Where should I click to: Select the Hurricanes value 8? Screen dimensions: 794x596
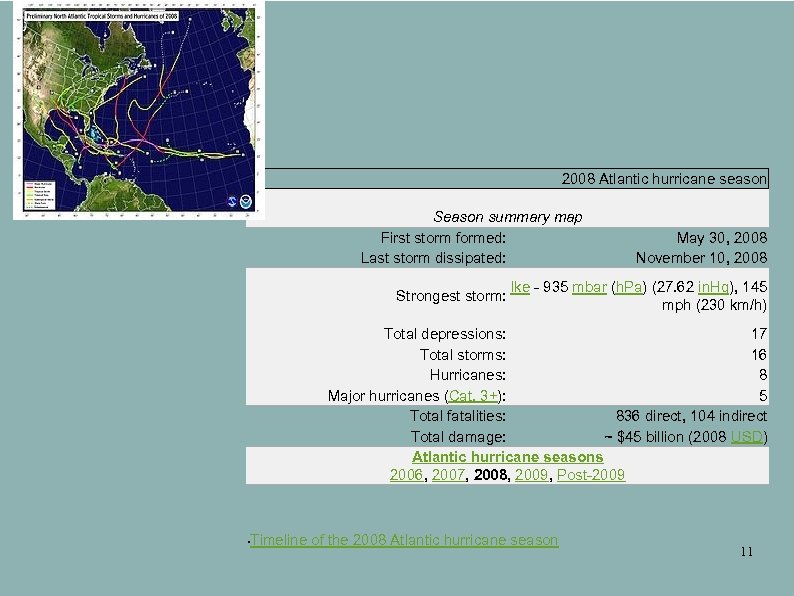(x=763, y=375)
